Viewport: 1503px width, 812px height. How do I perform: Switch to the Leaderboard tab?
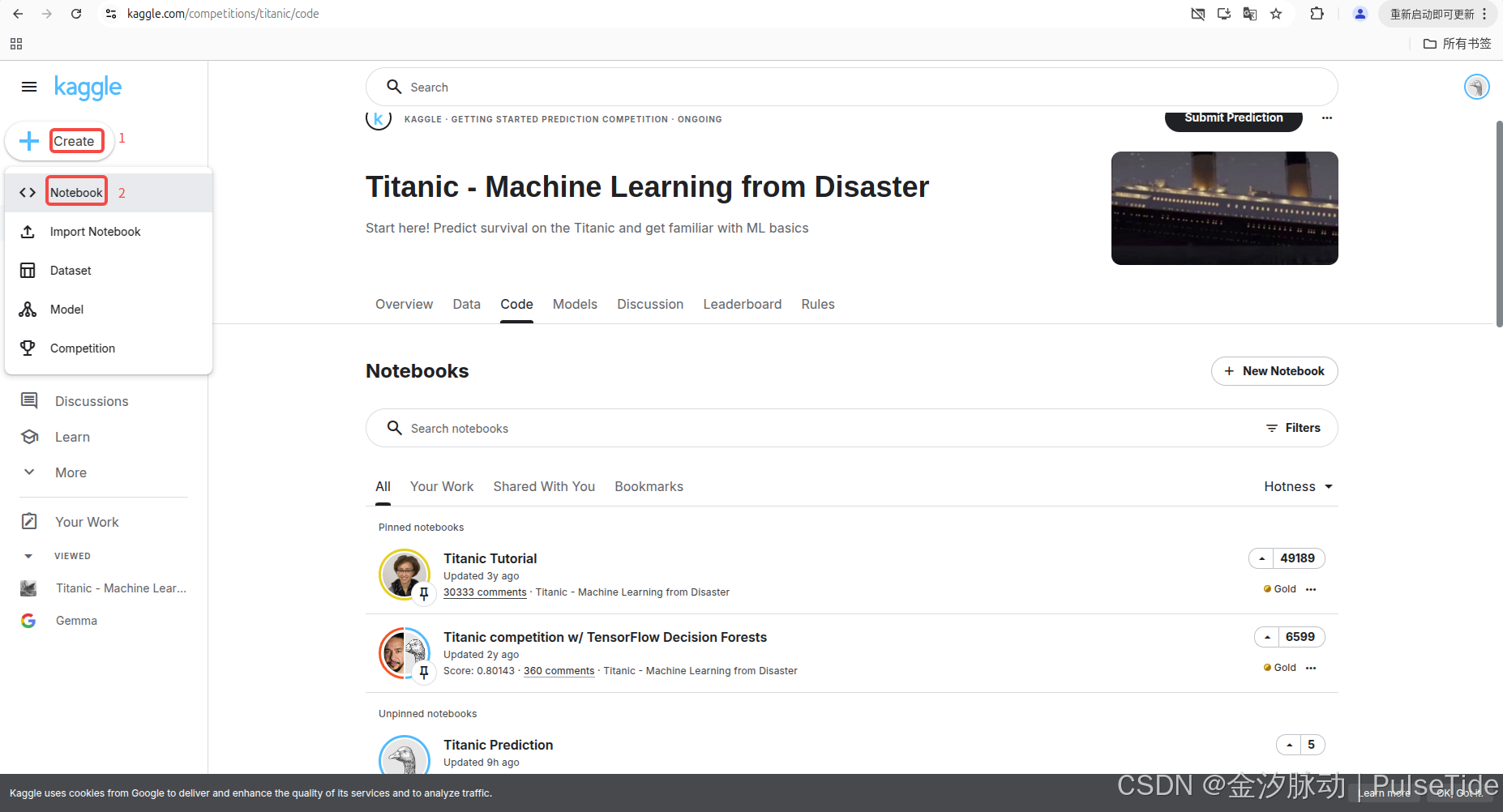743,304
